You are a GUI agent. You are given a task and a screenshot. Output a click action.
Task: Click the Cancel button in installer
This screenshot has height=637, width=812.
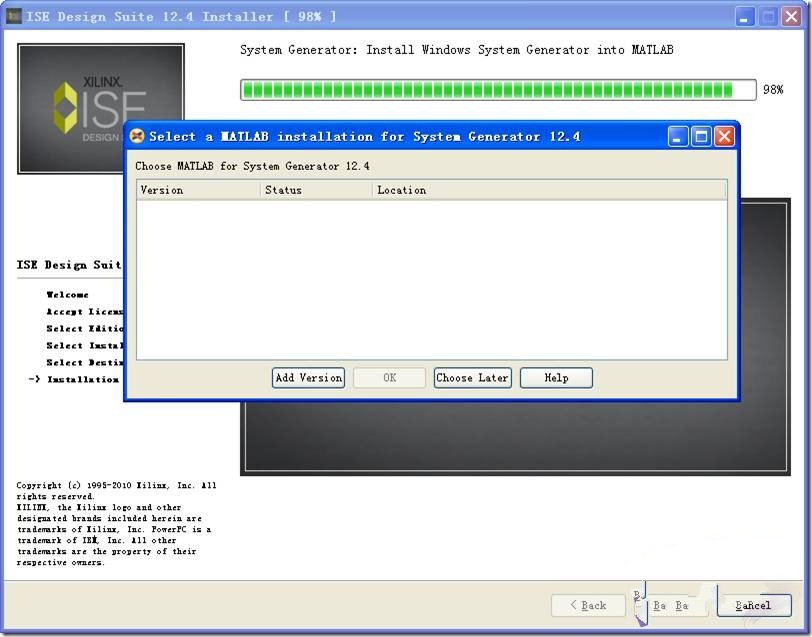point(754,605)
